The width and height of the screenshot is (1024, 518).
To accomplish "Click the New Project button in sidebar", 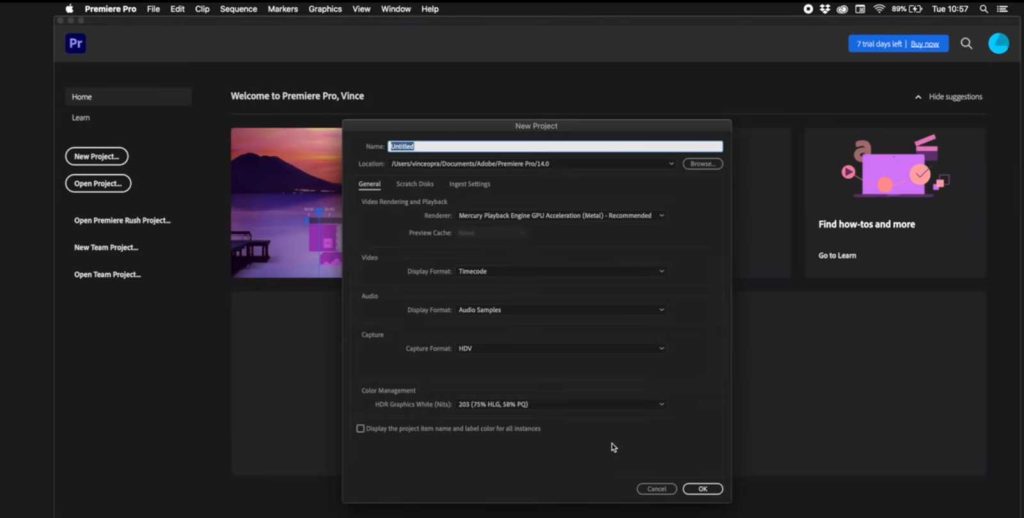I will pyautogui.click(x=97, y=157).
